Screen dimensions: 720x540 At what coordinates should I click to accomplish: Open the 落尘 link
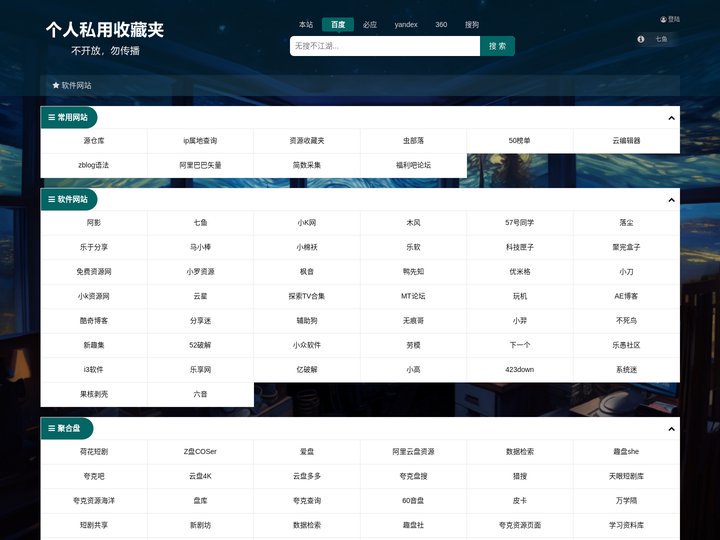tap(626, 223)
